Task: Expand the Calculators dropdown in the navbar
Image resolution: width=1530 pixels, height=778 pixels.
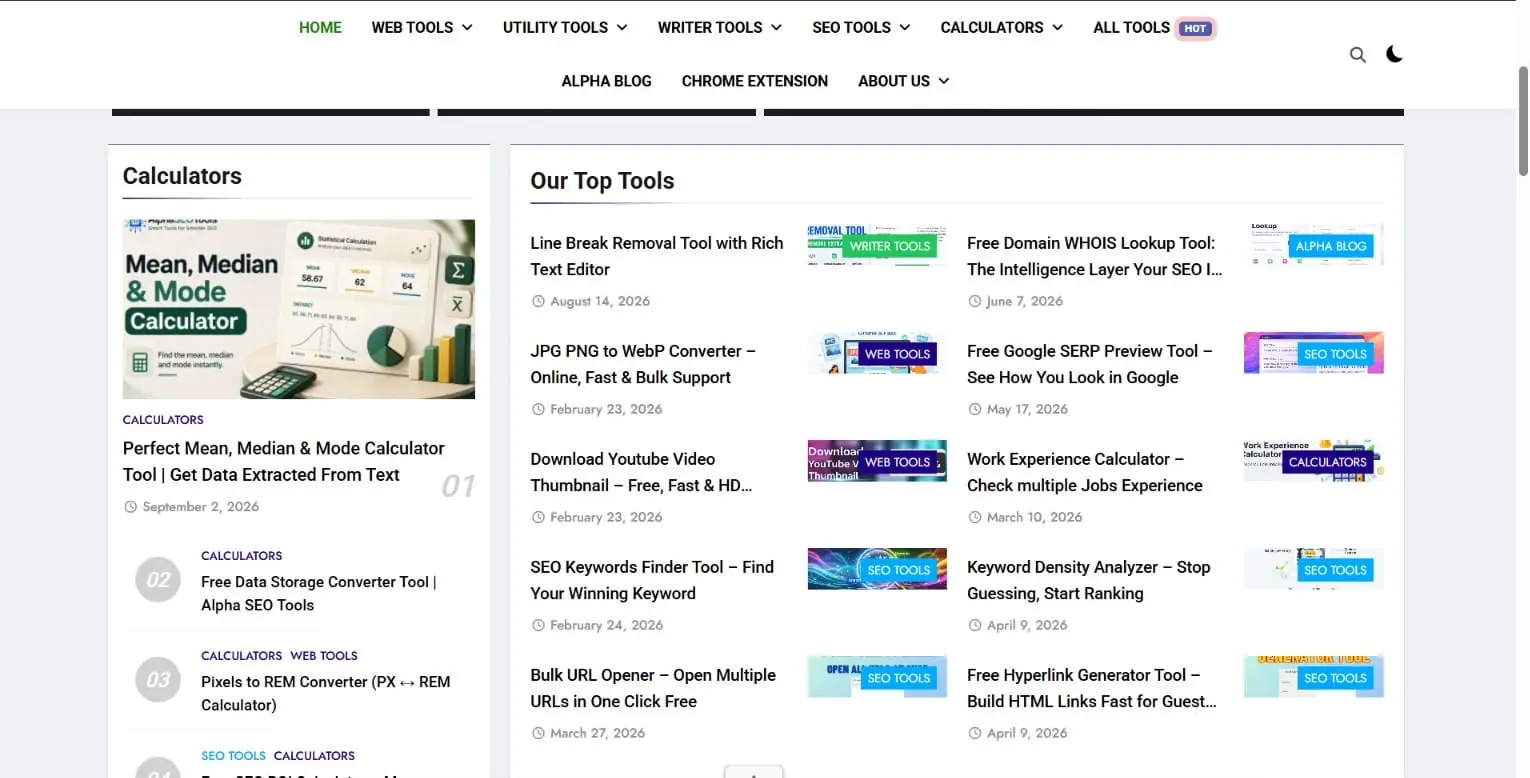Action: tap(1002, 28)
